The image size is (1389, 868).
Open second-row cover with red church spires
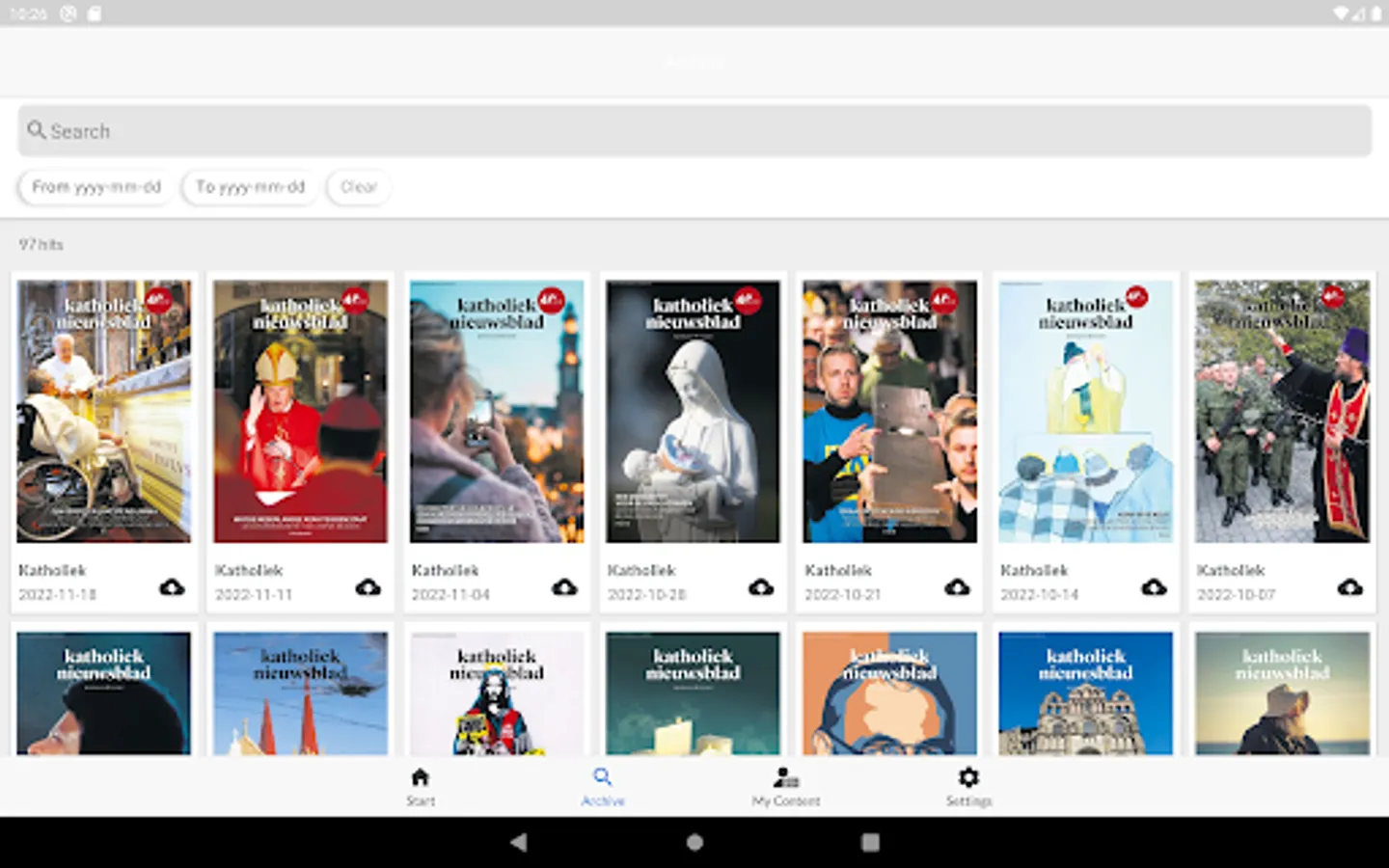pos(301,692)
